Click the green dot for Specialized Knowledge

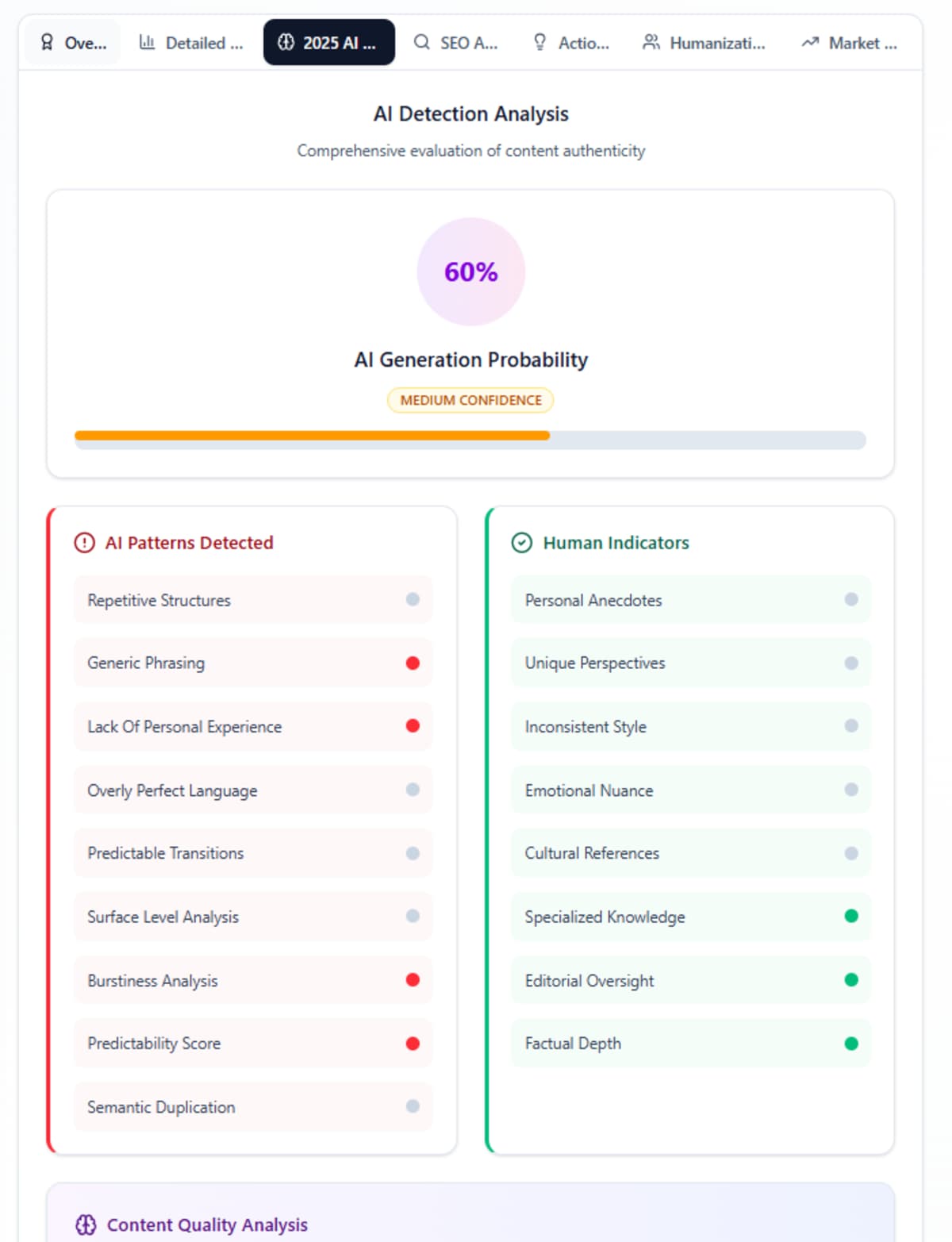click(x=851, y=917)
